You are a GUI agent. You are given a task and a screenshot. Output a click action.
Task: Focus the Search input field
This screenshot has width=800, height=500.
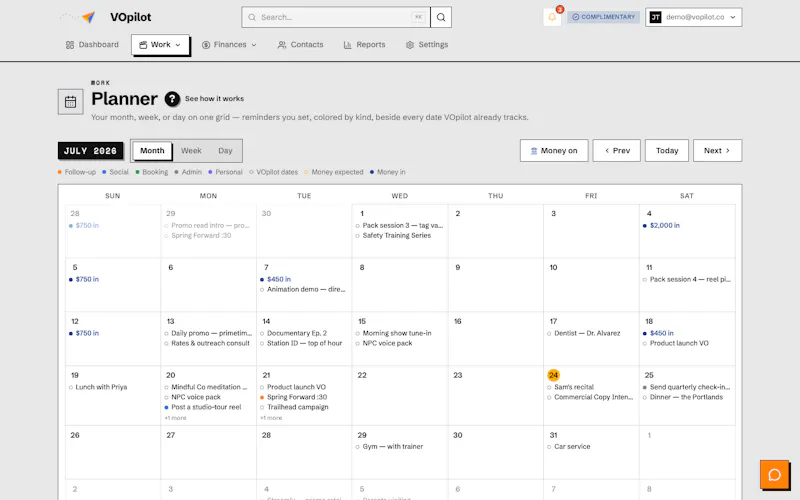point(336,17)
